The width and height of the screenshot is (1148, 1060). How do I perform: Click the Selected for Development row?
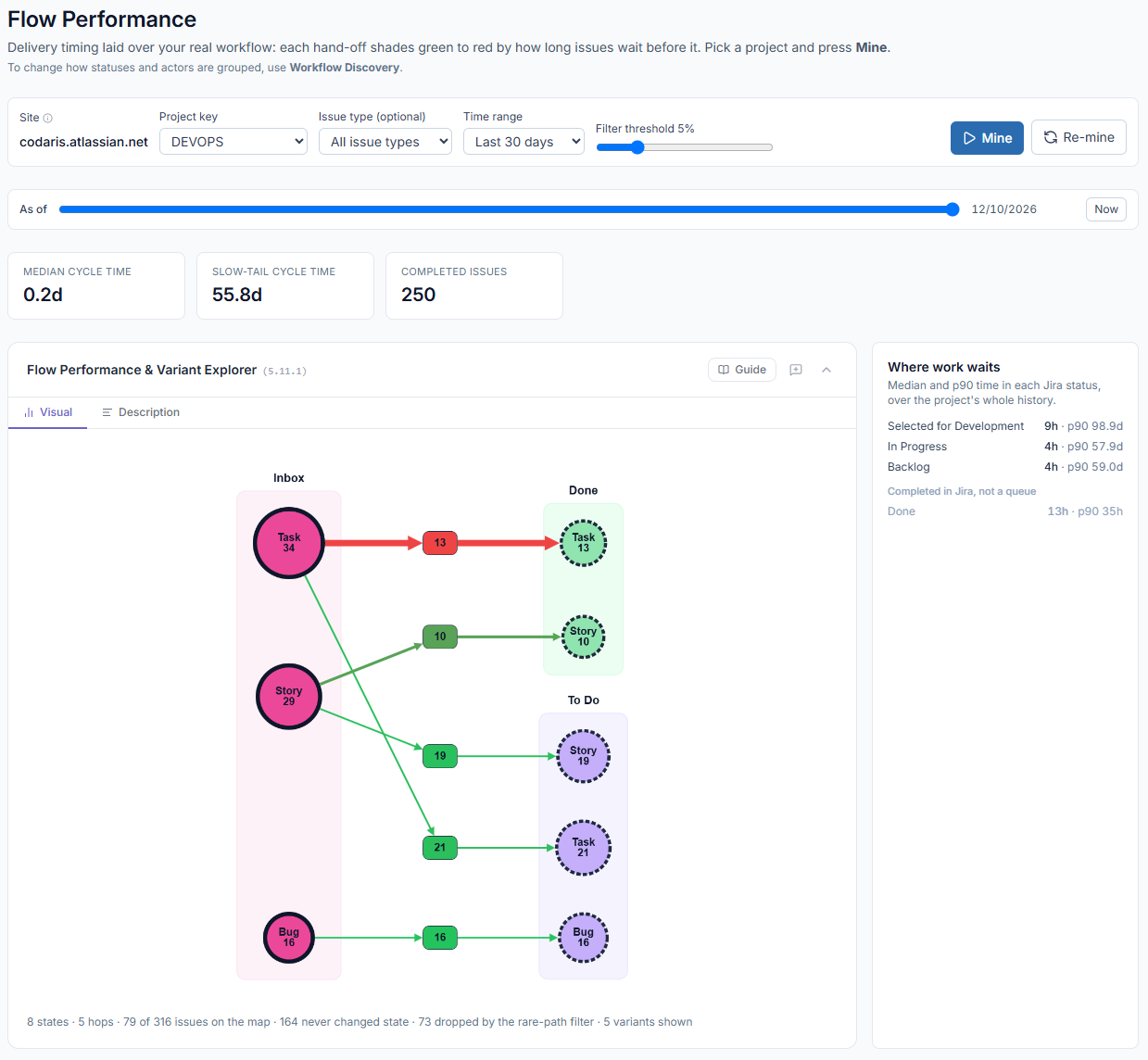click(x=1005, y=426)
